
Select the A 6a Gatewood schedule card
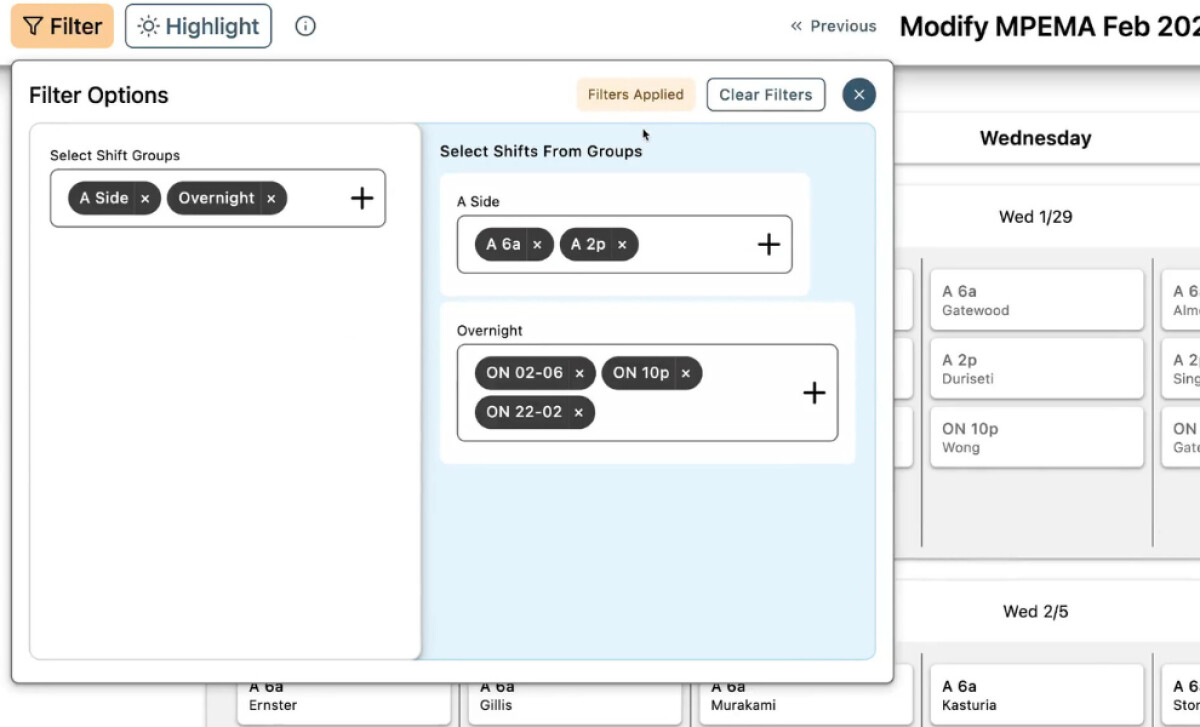[1036, 300]
